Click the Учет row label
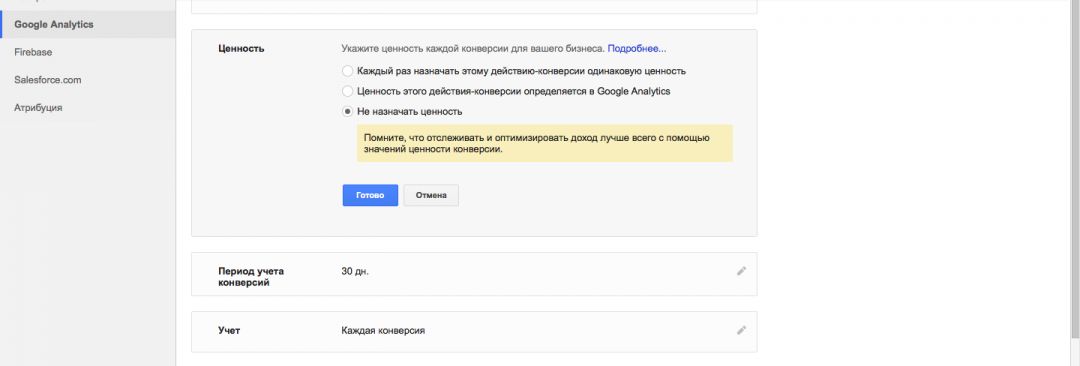Viewport: 1080px width, 366px height. coord(229,330)
